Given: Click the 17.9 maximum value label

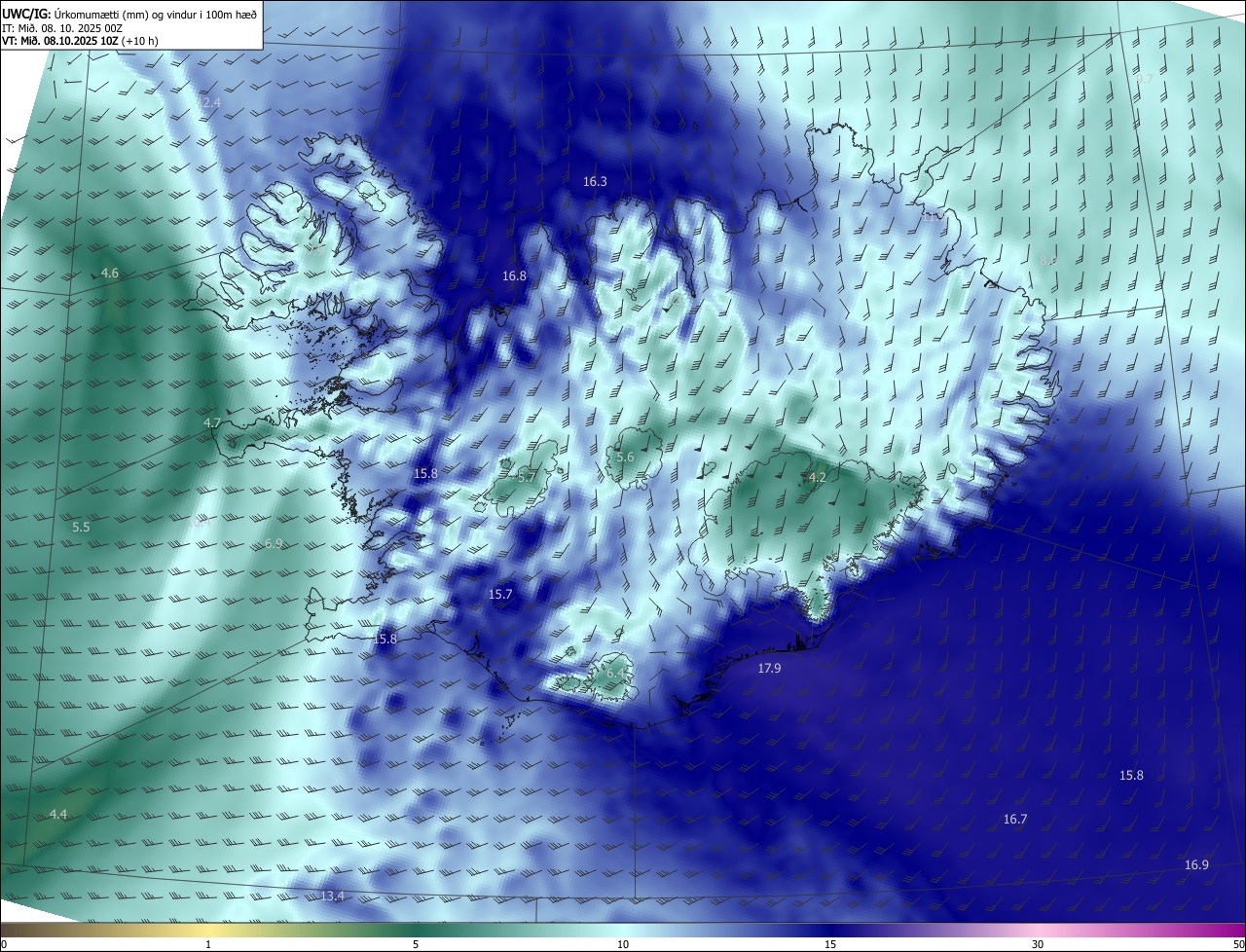Looking at the screenshot, I should click(x=769, y=669).
